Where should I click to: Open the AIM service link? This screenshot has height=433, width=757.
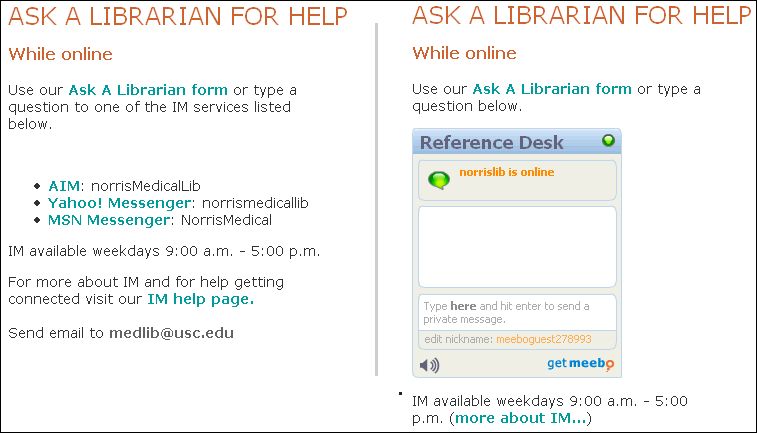click(x=64, y=186)
